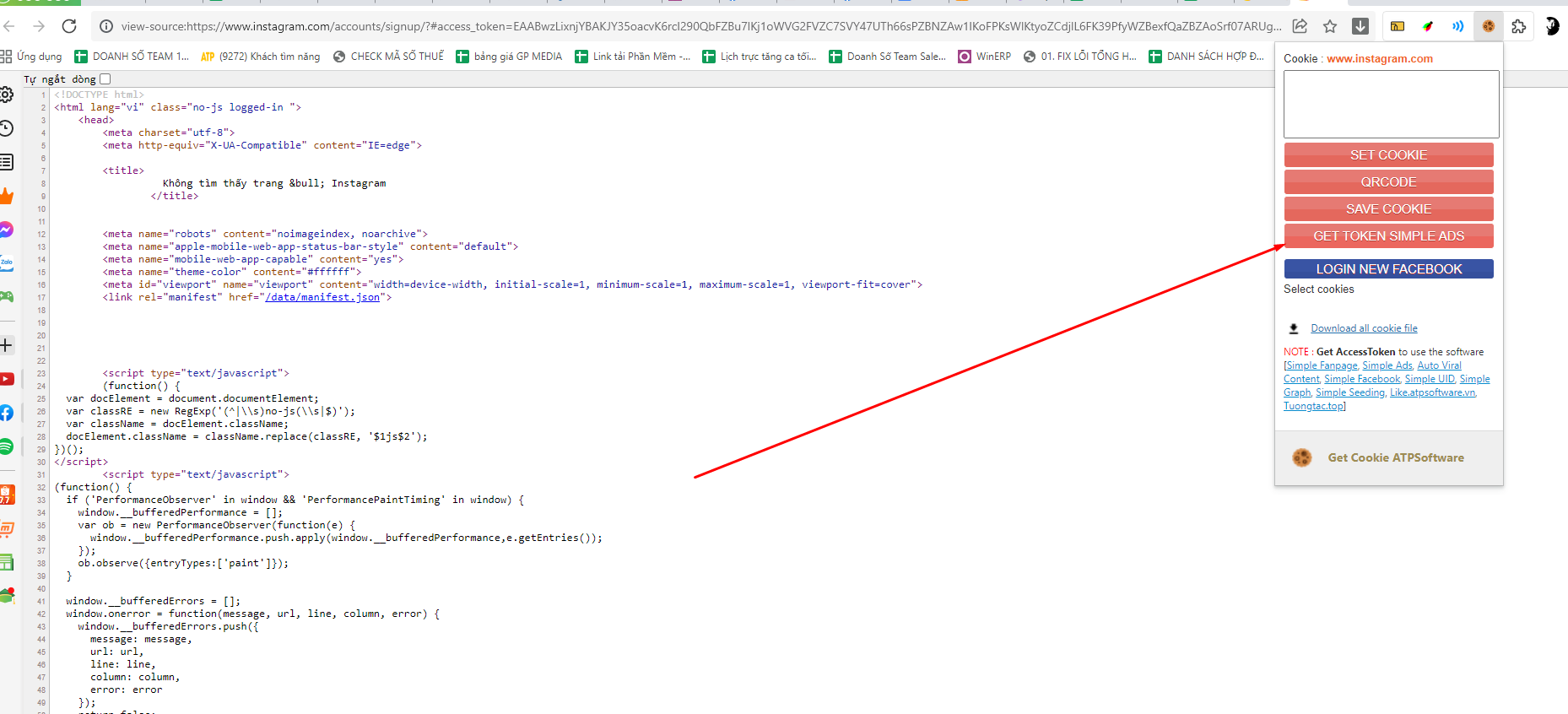This screenshot has width=1568, height=714.
Task: Open the green gamepad sidebar icon
Action: 6,296
